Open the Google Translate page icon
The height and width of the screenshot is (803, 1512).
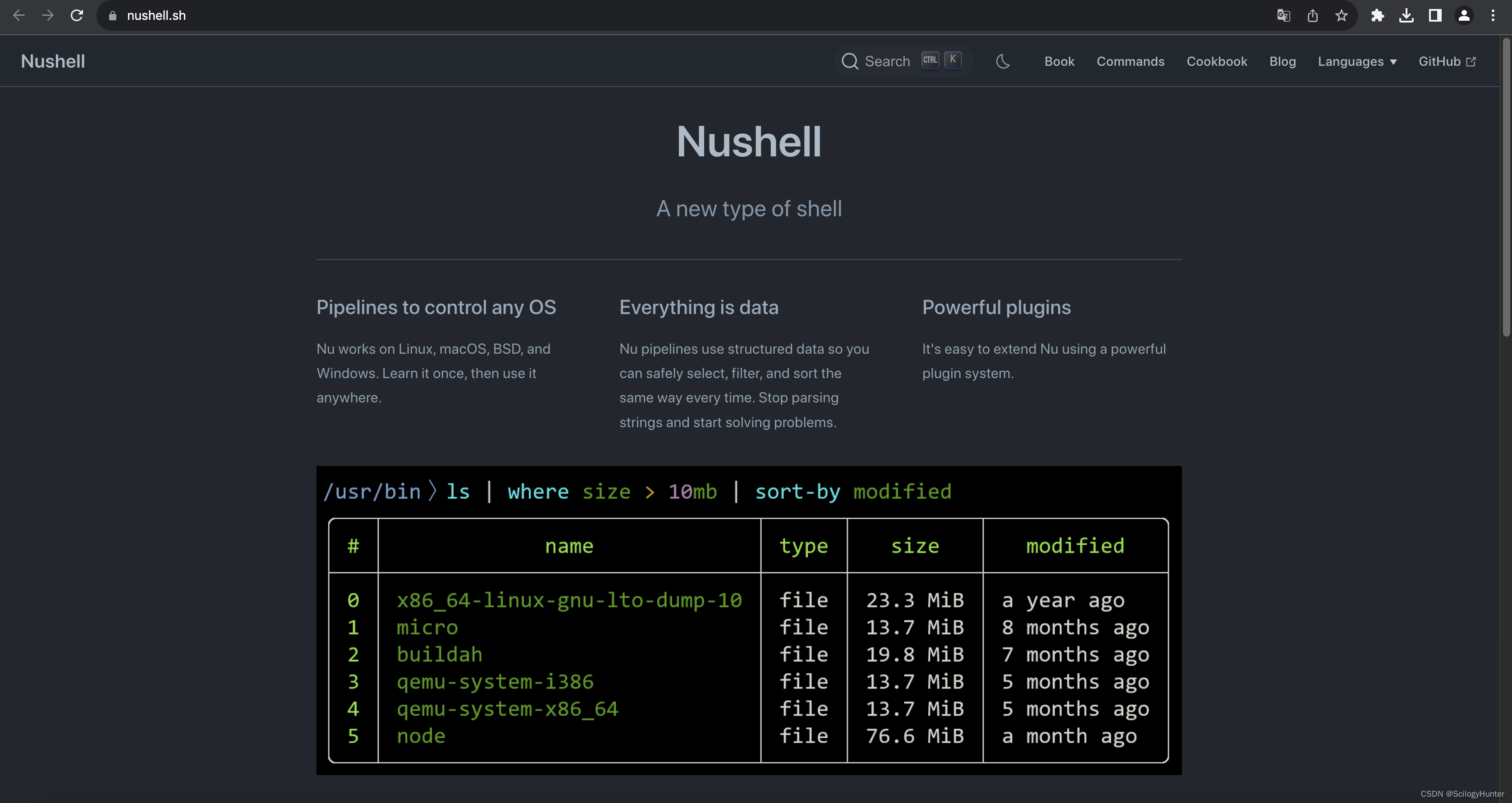pyautogui.click(x=1283, y=15)
